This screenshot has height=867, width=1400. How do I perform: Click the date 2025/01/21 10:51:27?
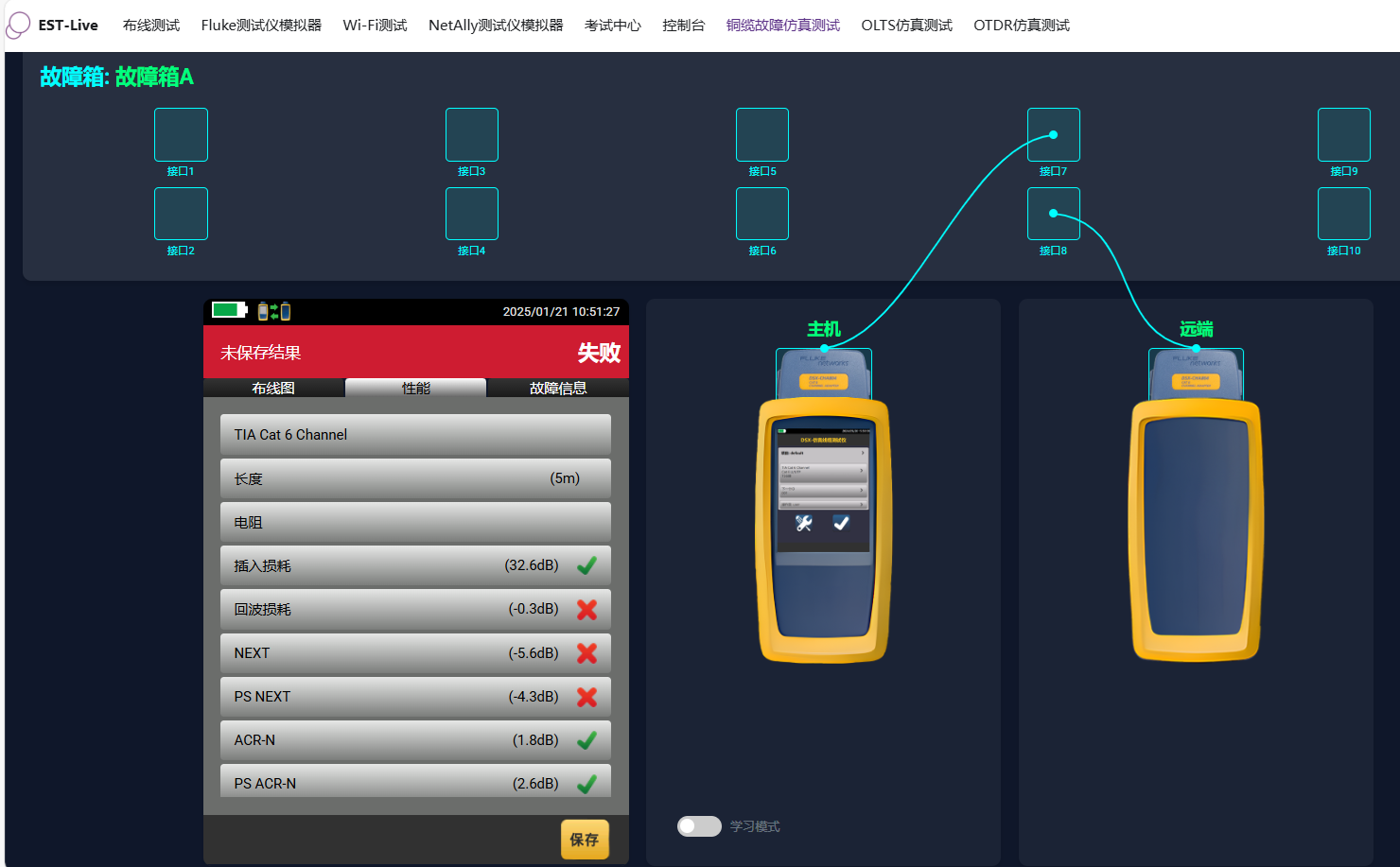tap(561, 311)
